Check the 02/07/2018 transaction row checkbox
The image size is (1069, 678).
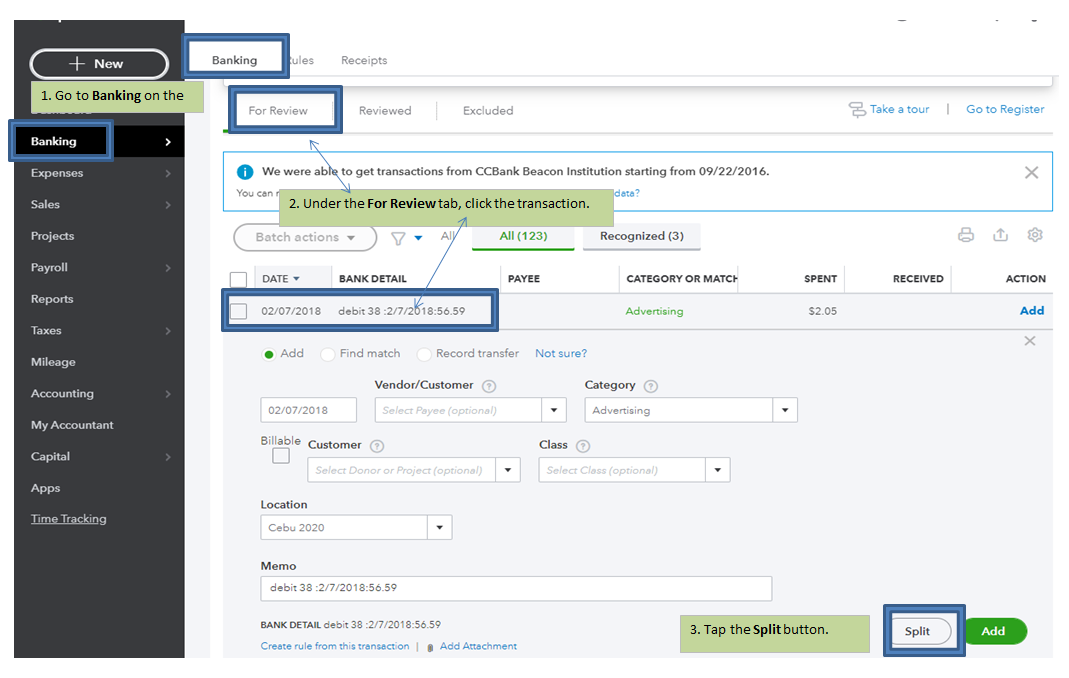238,311
